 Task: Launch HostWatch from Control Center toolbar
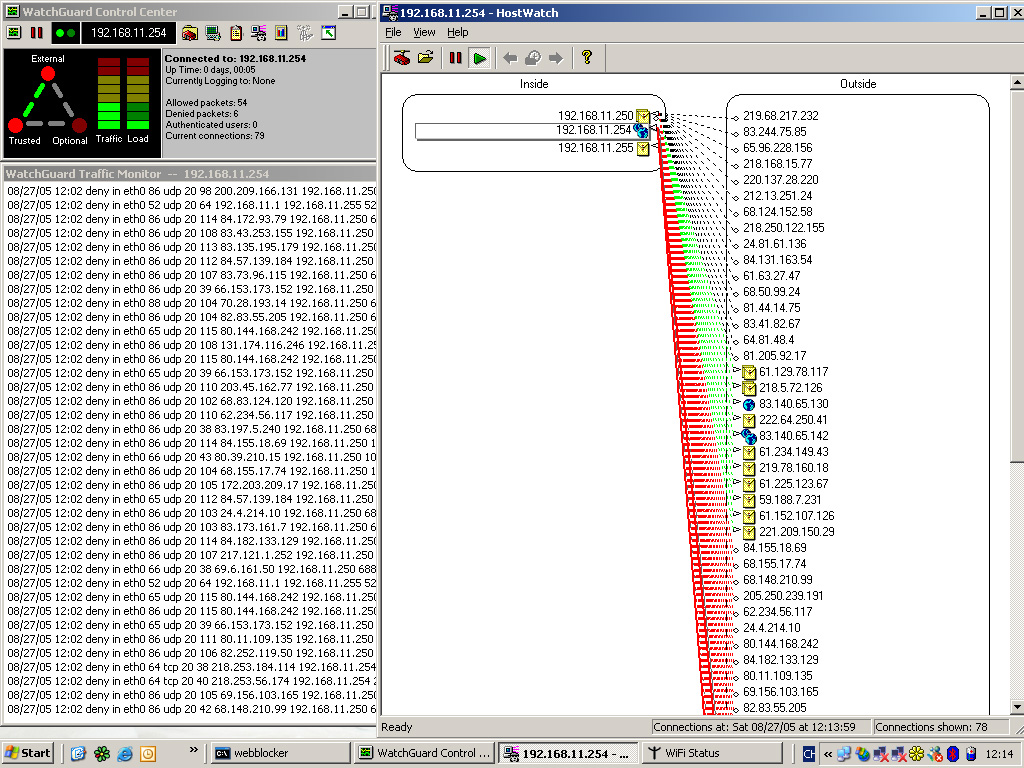pyautogui.click(x=259, y=33)
